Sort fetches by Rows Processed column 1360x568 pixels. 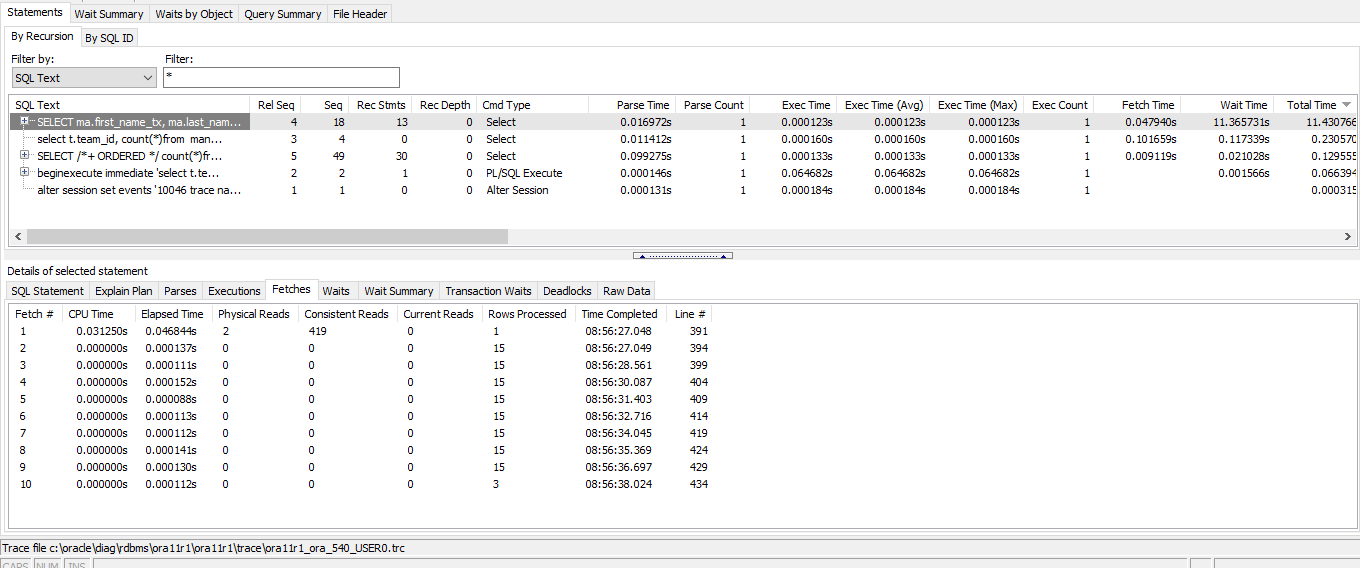coord(529,314)
